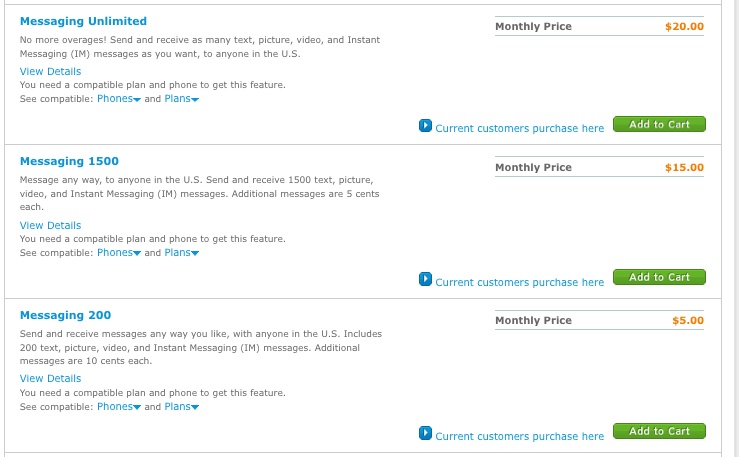The image size is (739, 457).
Task: Click the blue arrow icon in Messaging 1500 section
Action: coord(425,279)
